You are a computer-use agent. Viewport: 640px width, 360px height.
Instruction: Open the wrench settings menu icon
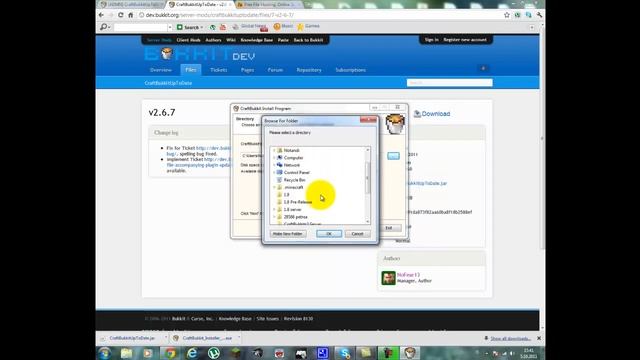[539, 15]
